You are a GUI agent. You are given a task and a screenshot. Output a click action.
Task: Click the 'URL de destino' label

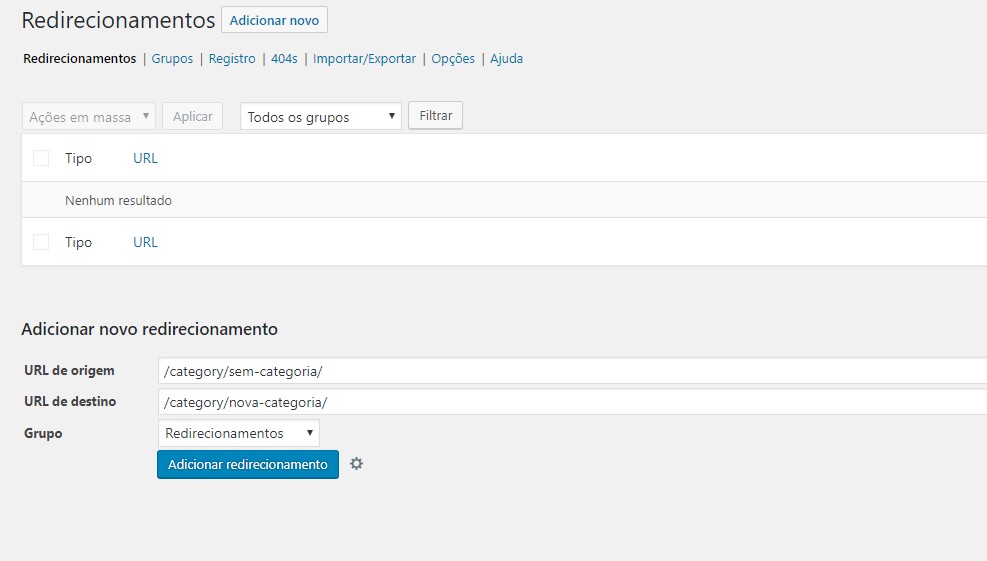(70, 401)
